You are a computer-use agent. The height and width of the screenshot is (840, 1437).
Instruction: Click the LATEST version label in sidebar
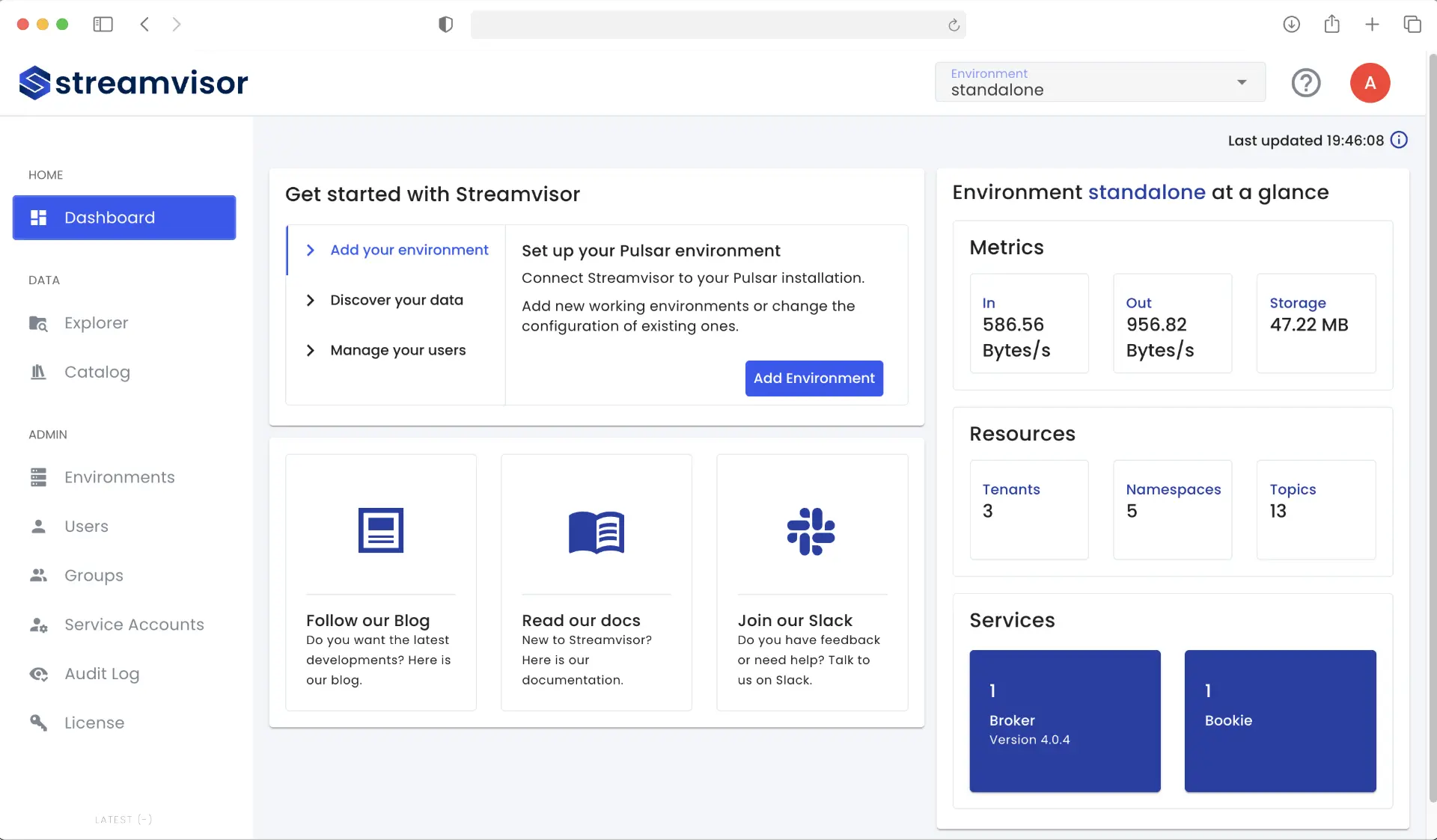point(123,820)
